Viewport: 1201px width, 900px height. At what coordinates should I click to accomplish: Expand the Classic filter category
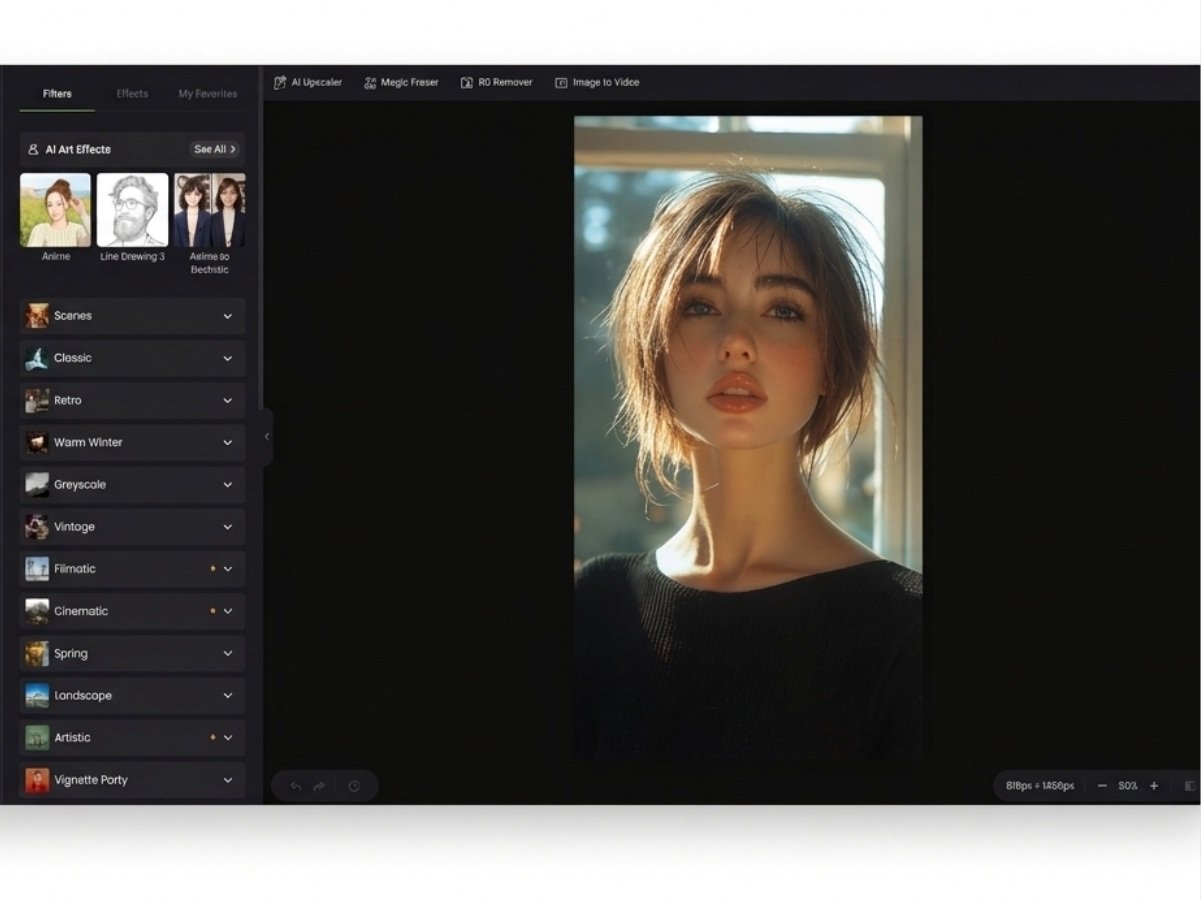pyautogui.click(x=132, y=358)
